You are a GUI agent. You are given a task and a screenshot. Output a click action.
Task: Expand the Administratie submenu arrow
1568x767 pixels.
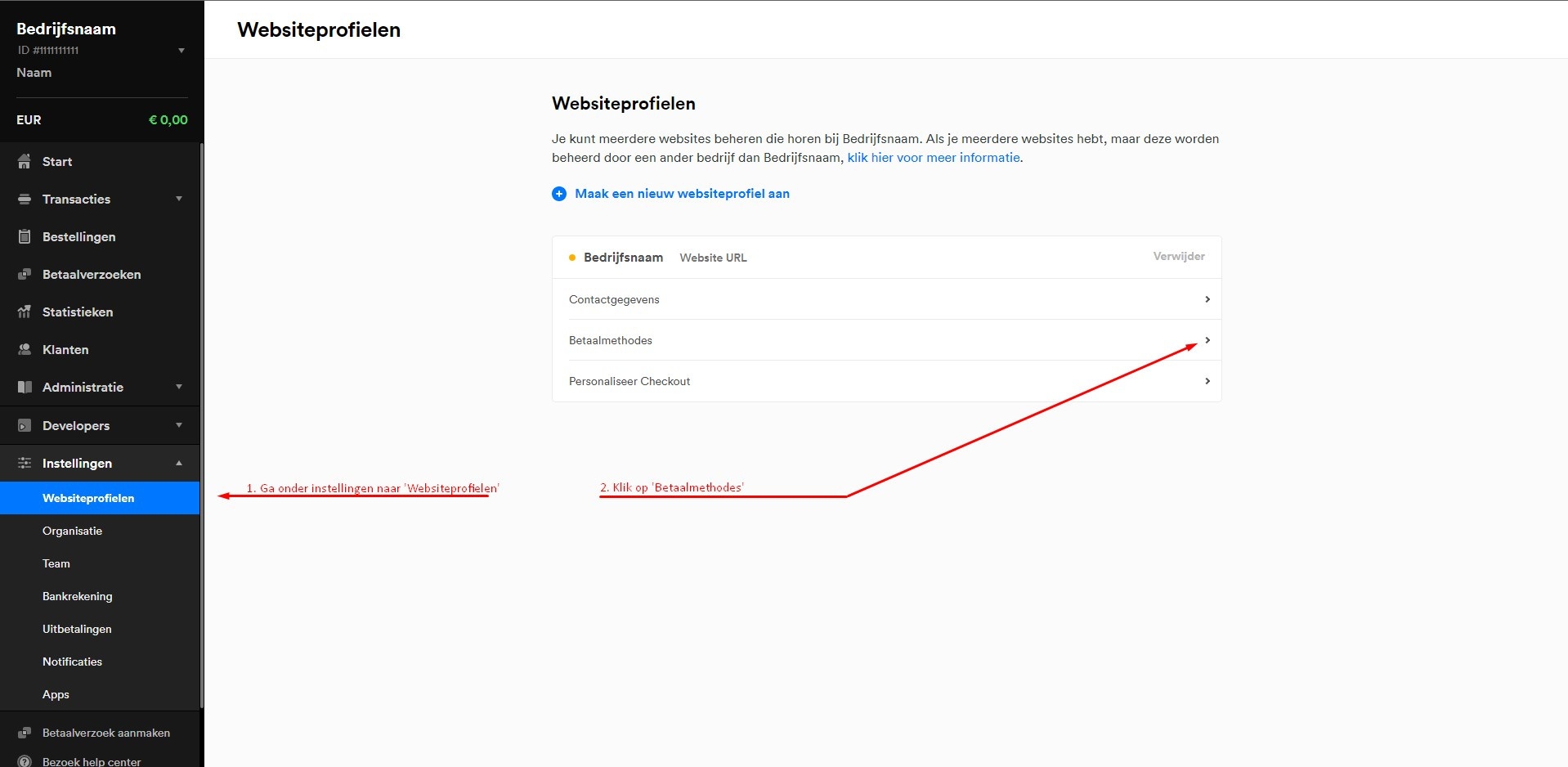click(179, 387)
